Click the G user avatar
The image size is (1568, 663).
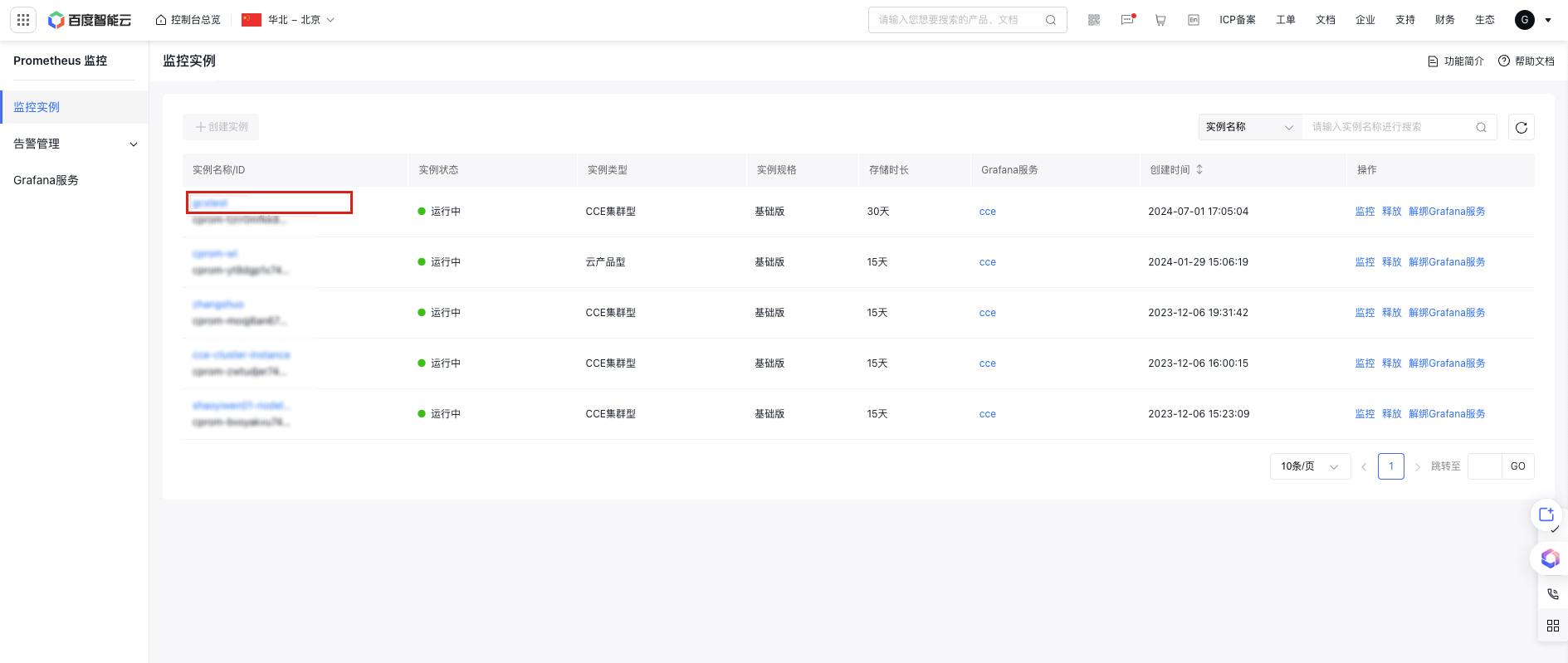click(x=1525, y=20)
